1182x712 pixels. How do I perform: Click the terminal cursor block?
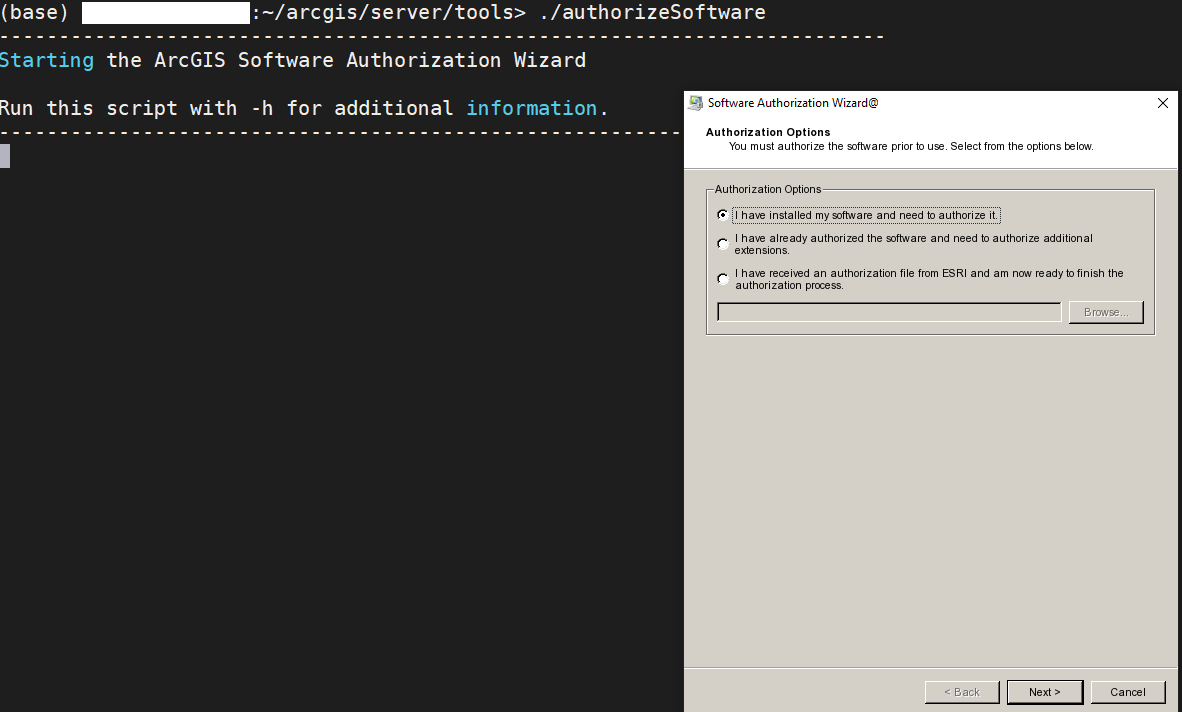(5, 156)
